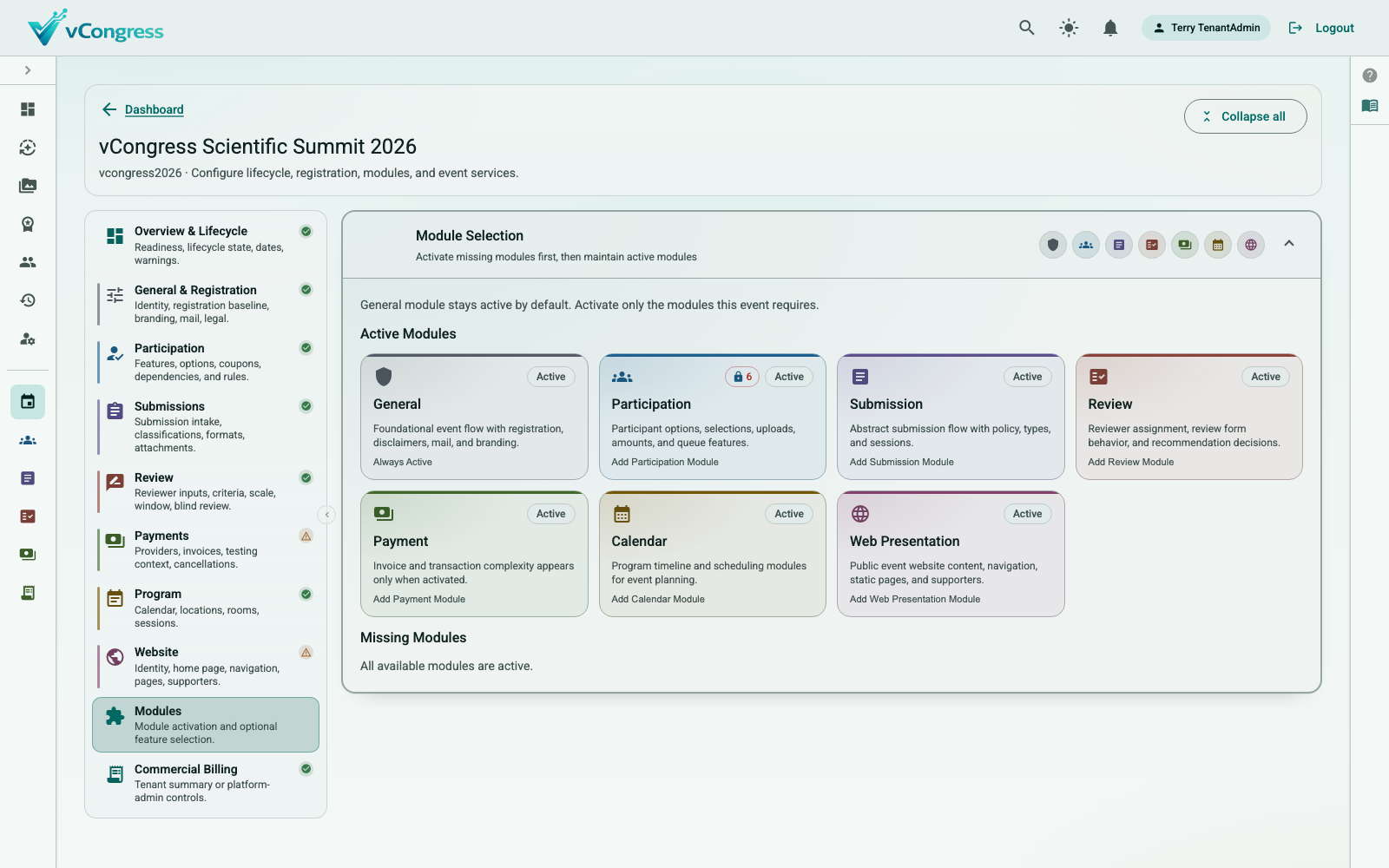Image resolution: width=1389 pixels, height=868 pixels.
Task: Collapse the section navigation panel handle
Action: tap(326, 515)
